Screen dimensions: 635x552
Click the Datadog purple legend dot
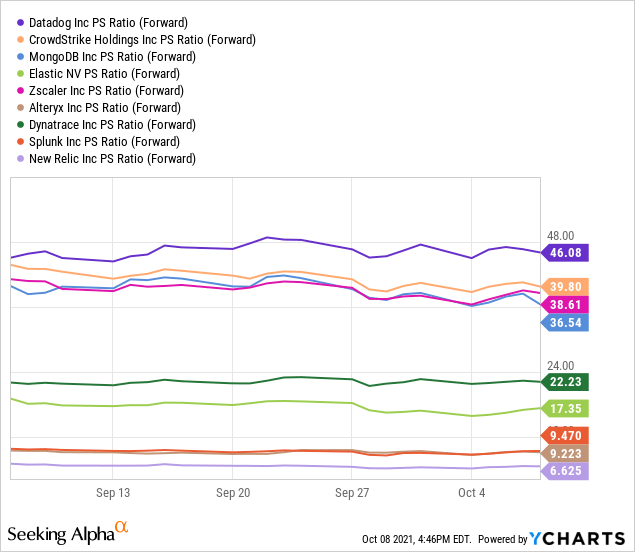coord(18,22)
